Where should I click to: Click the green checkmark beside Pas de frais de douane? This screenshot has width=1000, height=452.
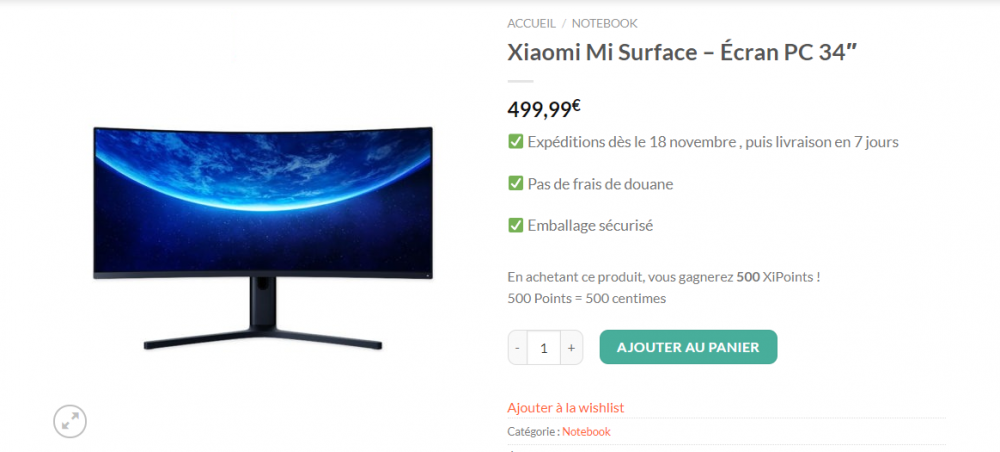515,184
